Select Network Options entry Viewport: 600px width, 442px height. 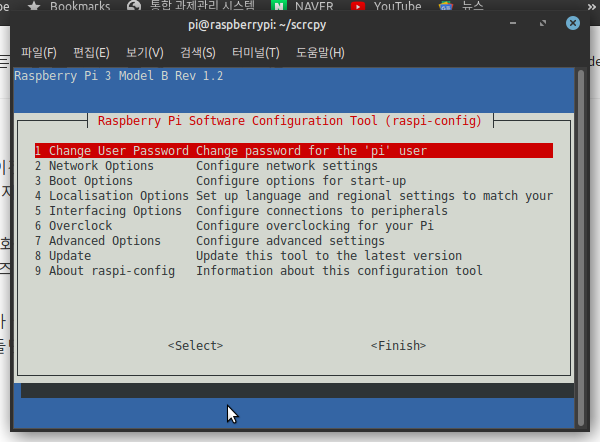point(293,166)
